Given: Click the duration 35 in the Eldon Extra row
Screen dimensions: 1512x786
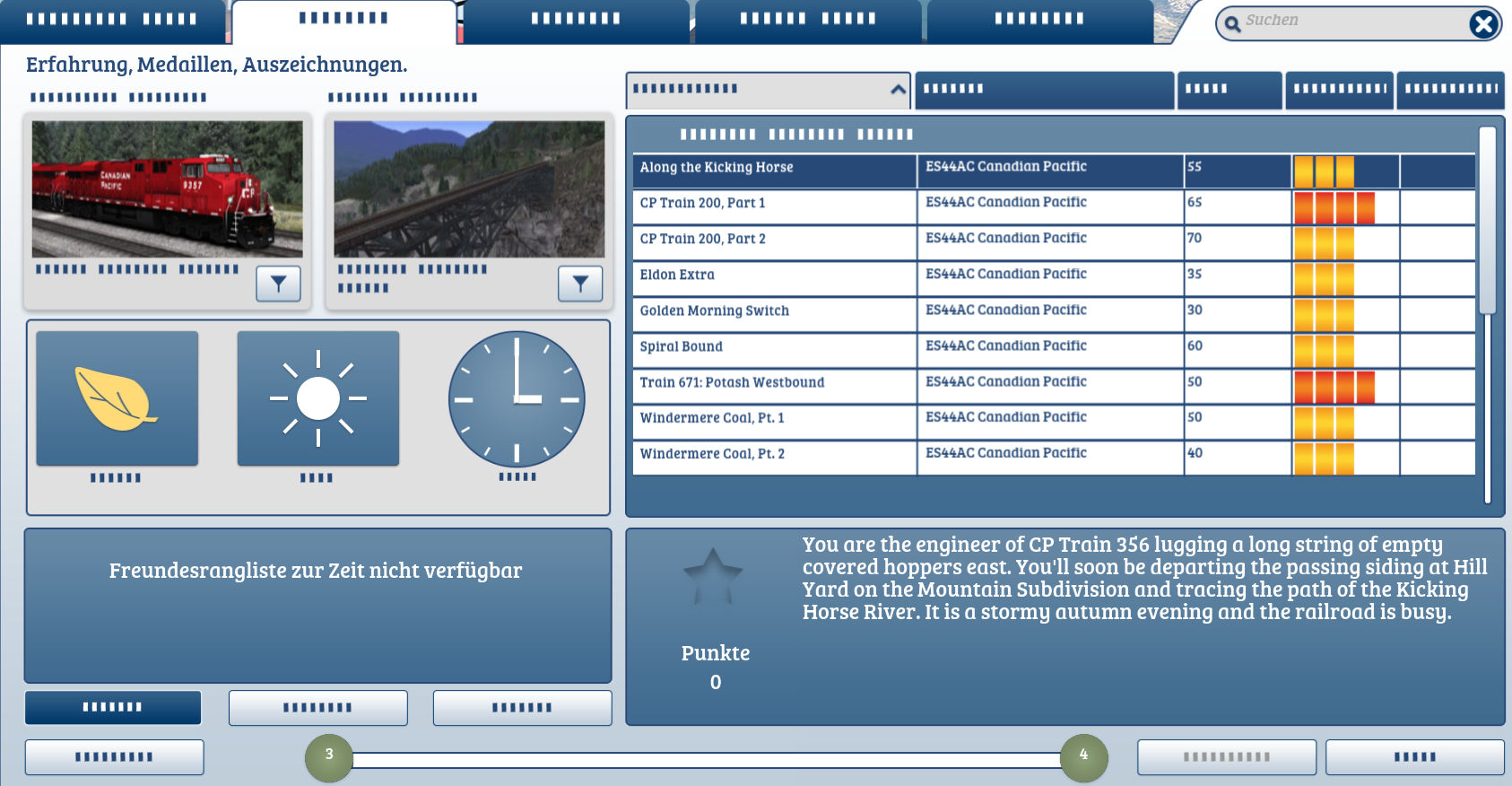Looking at the screenshot, I should click(1195, 275).
